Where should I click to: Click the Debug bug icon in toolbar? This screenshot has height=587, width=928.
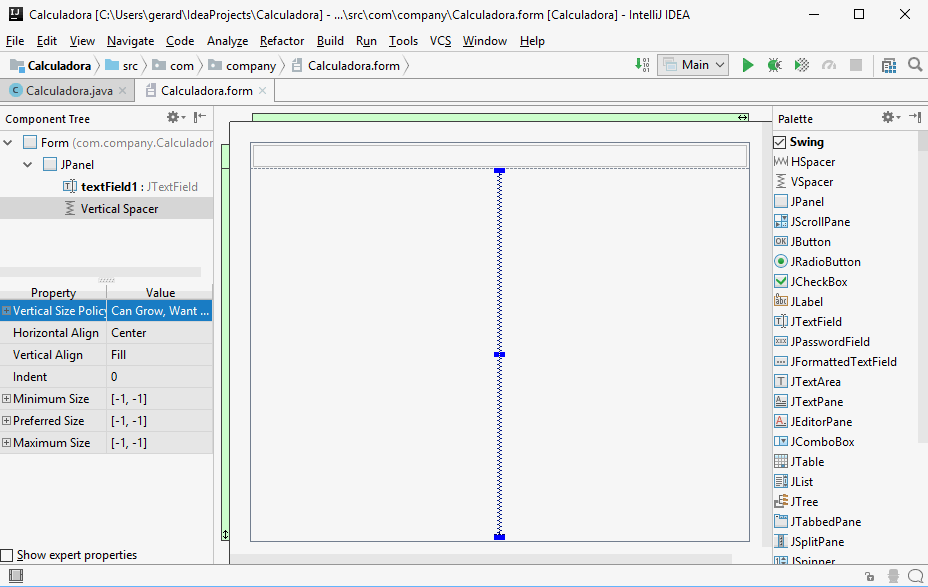(774, 65)
